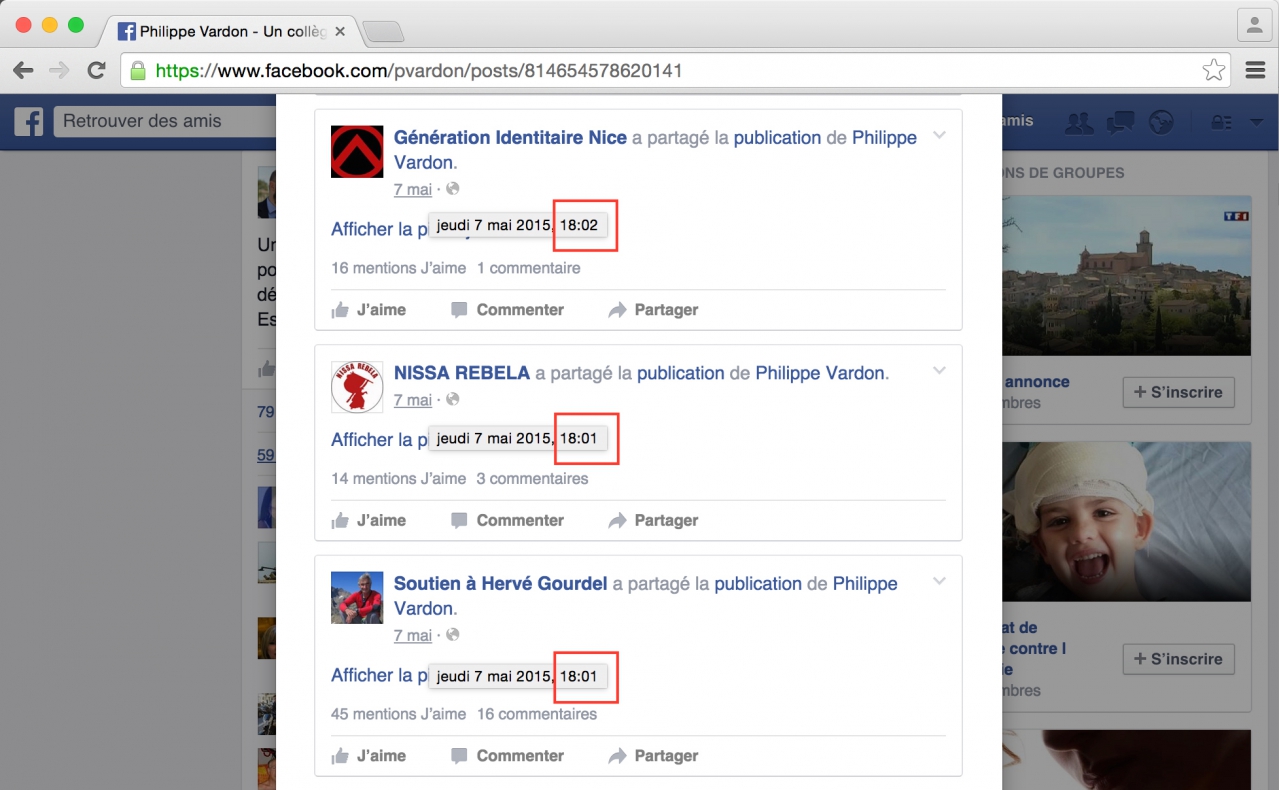Click 'Philippe Vardon' link in NISSA REBELA post

click(820, 373)
